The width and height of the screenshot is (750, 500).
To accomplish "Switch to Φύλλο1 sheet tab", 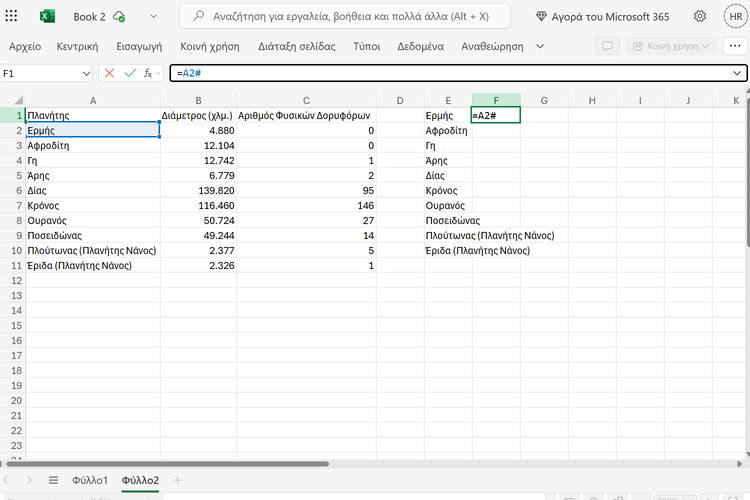I will [x=90, y=481].
